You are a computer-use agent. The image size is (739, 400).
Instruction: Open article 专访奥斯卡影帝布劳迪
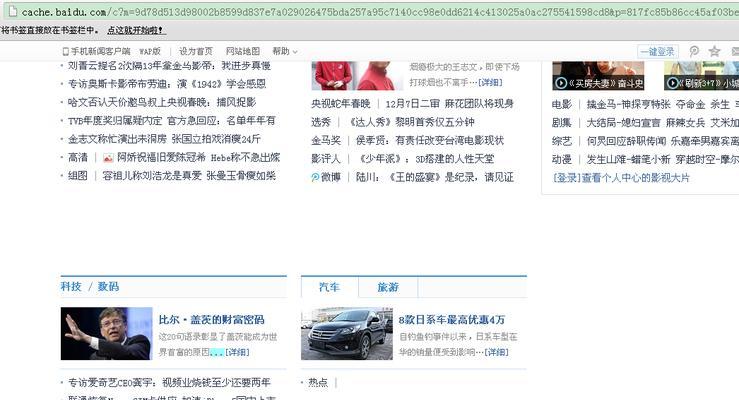[x=167, y=84]
